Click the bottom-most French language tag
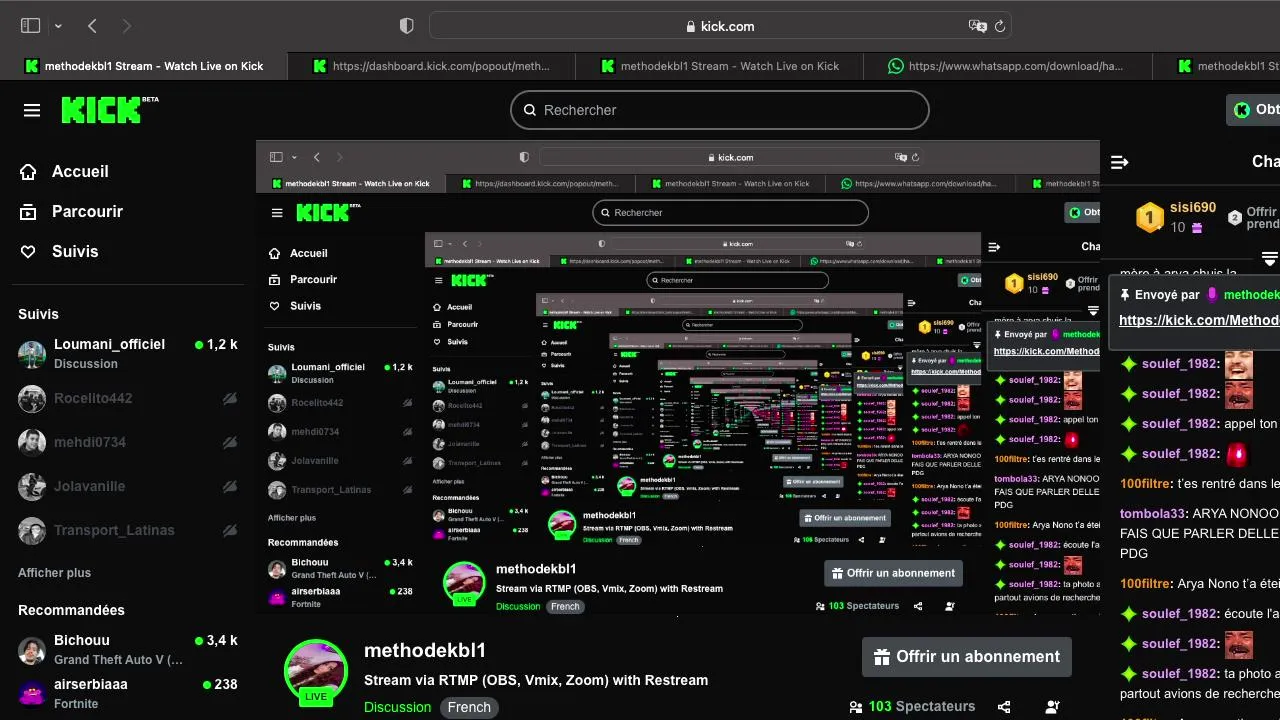The width and height of the screenshot is (1280, 720). 469,707
